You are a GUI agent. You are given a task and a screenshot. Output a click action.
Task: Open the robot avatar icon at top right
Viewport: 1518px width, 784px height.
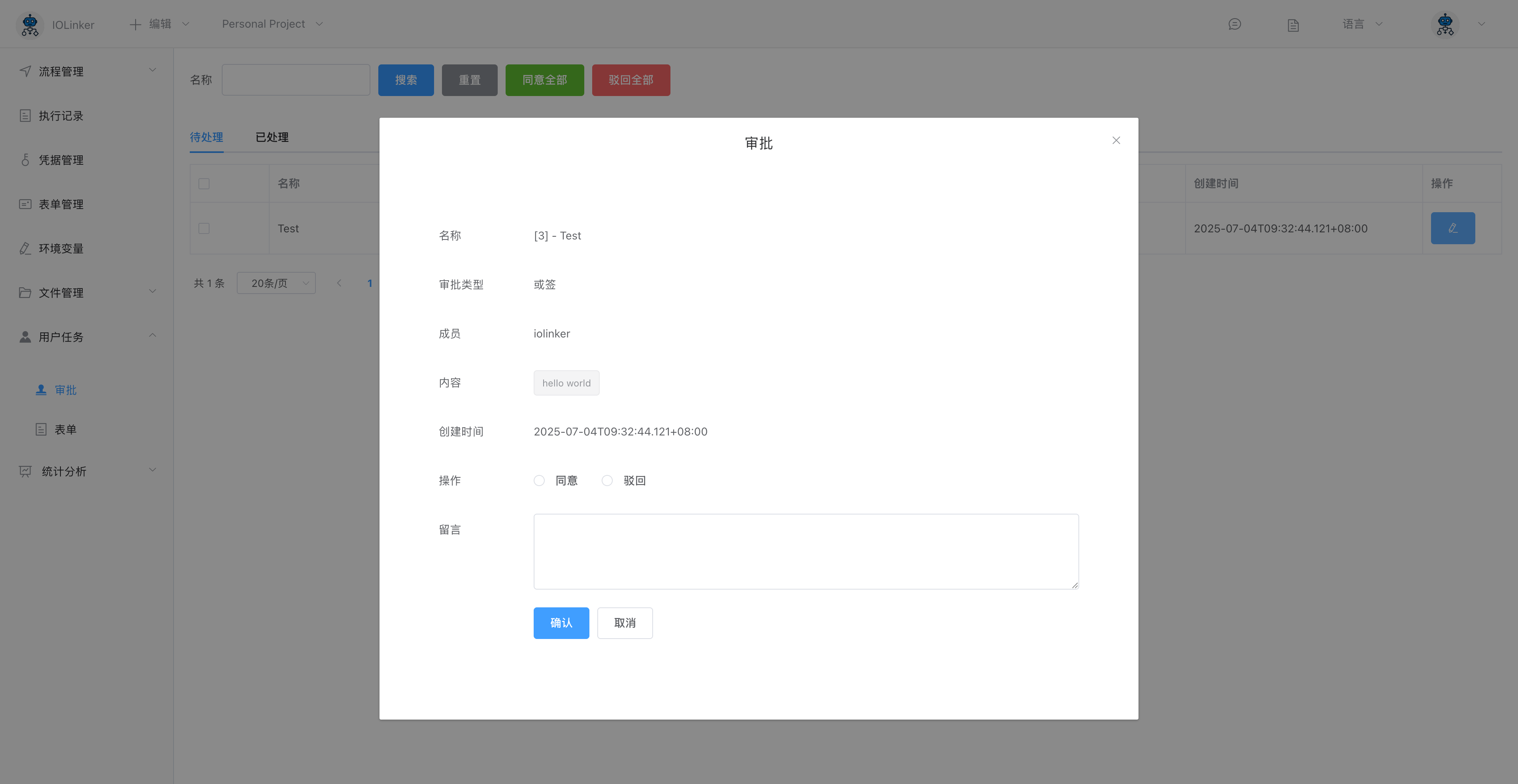(1445, 24)
